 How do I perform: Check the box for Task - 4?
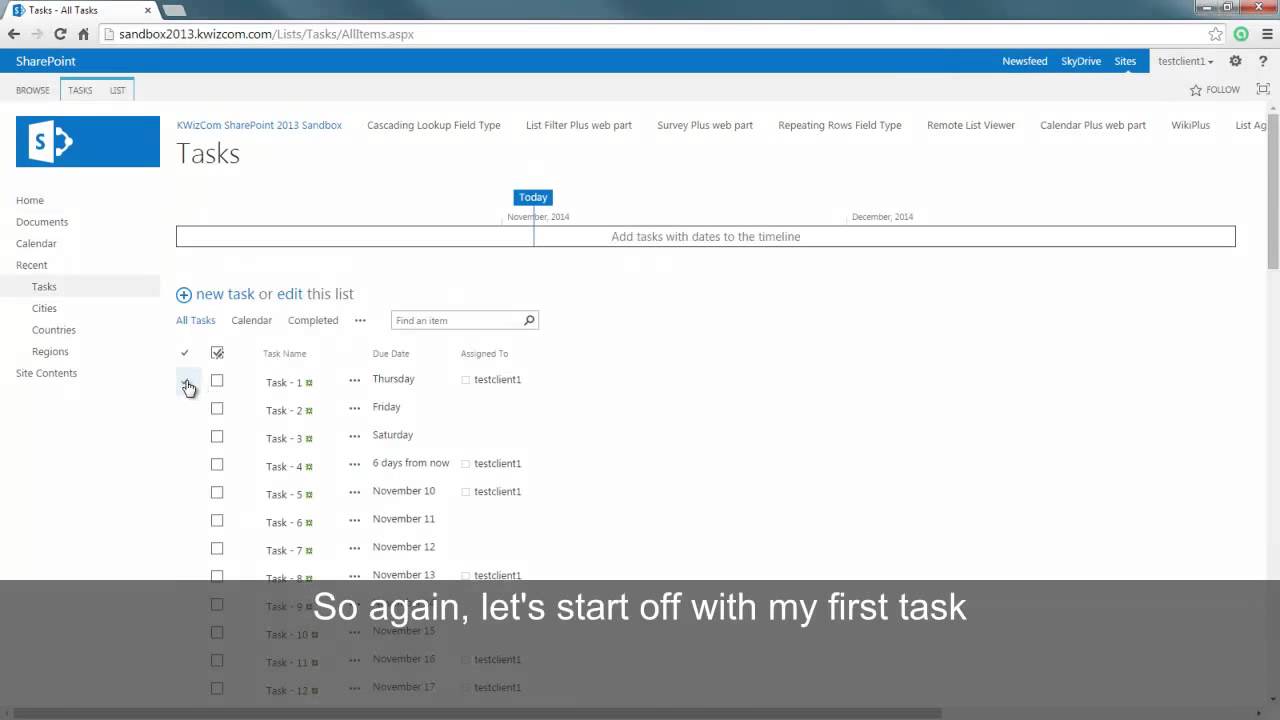217,464
